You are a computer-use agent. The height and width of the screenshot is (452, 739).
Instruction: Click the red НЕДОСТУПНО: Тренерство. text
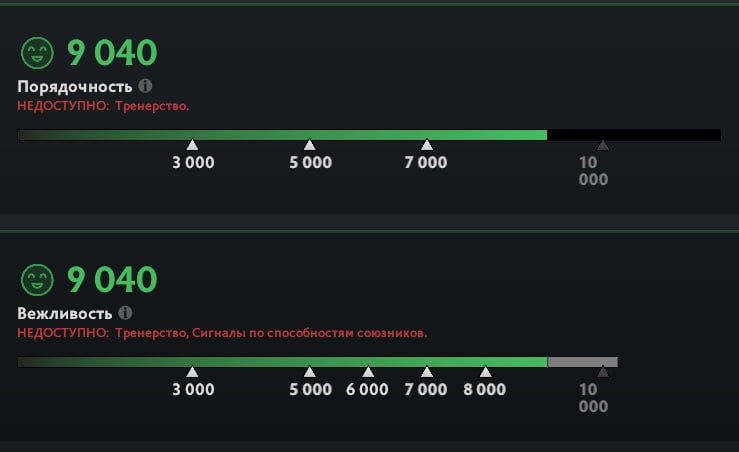pos(103,106)
